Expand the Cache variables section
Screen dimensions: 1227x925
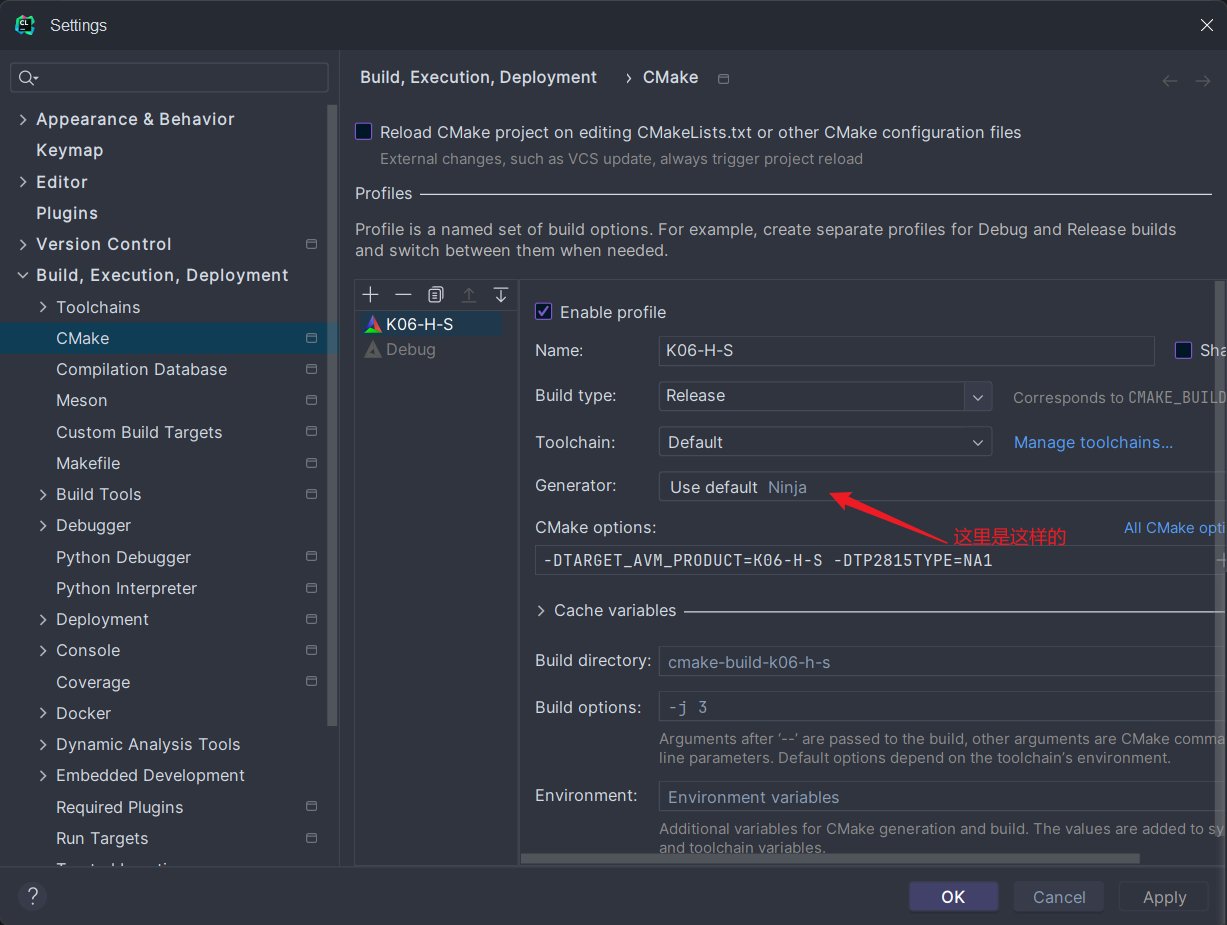(541, 610)
